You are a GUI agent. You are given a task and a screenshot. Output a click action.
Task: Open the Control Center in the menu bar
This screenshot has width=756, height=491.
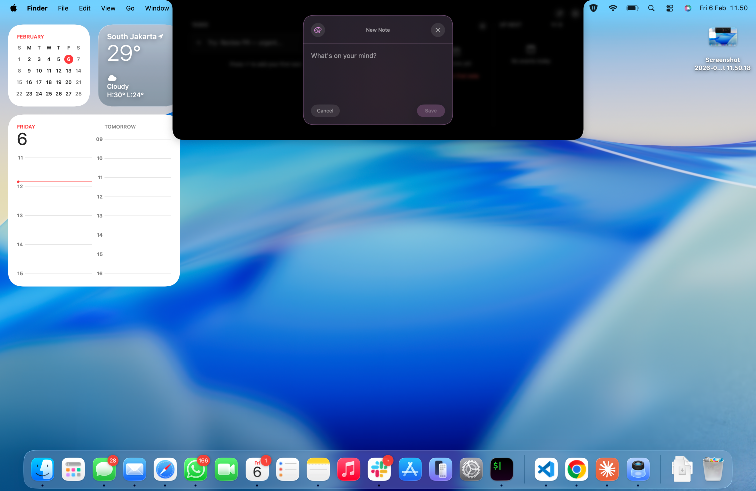pos(669,7)
